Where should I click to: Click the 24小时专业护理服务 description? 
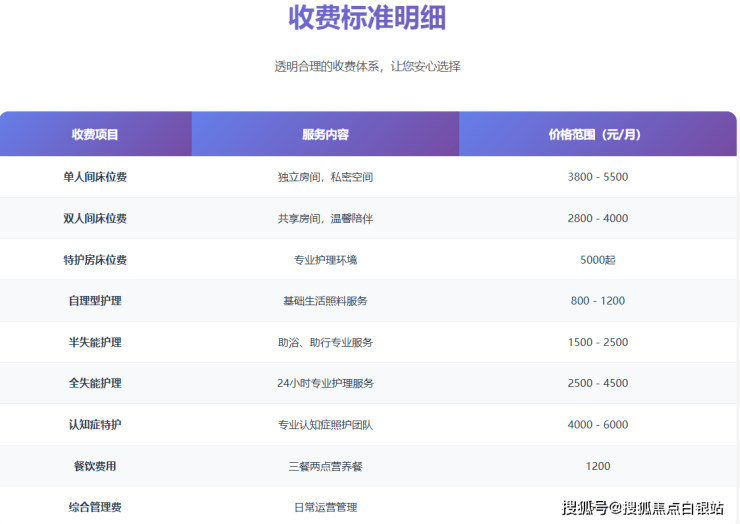click(x=325, y=383)
